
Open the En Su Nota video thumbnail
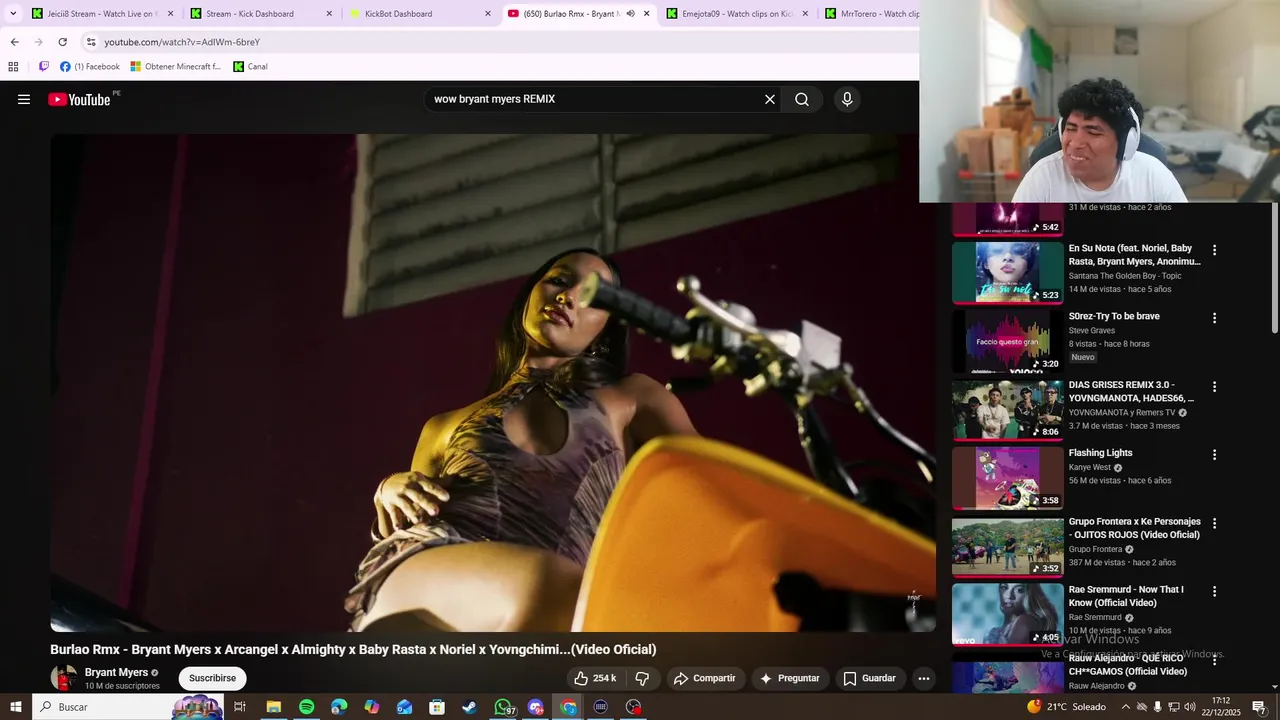point(1007,272)
